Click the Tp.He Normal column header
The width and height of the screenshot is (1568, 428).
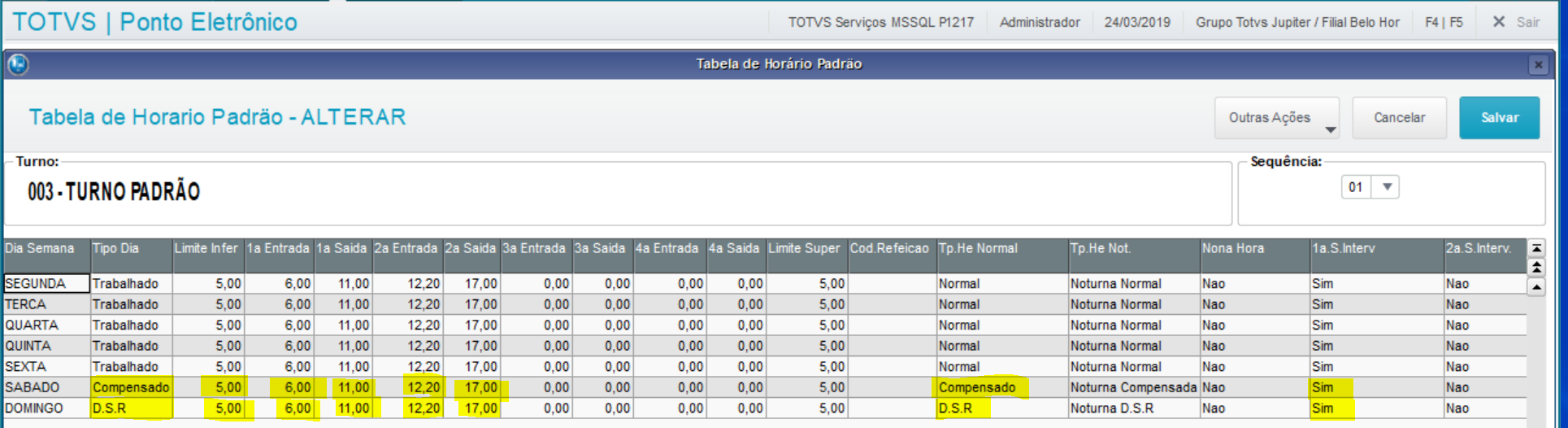tap(1002, 255)
